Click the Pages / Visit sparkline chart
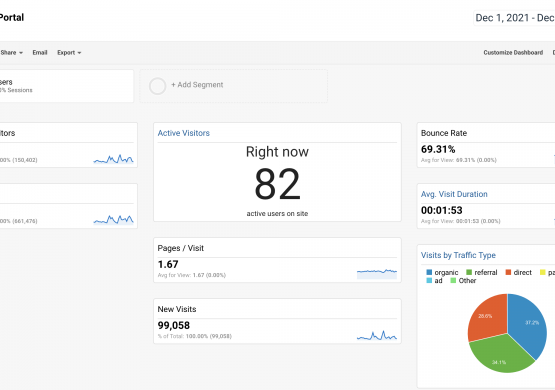This screenshot has width=555, height=390. coord(377,274)
